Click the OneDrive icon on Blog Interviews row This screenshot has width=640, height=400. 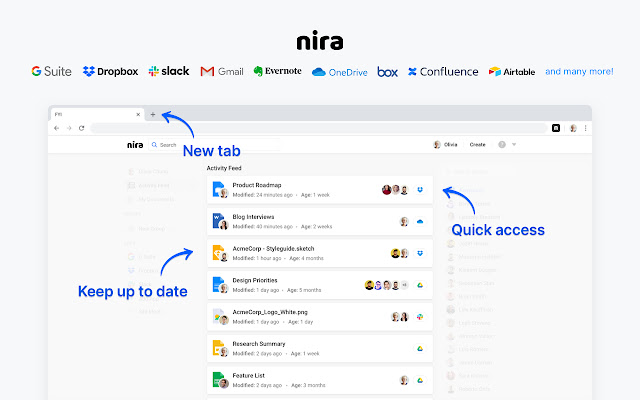point(420,222)
